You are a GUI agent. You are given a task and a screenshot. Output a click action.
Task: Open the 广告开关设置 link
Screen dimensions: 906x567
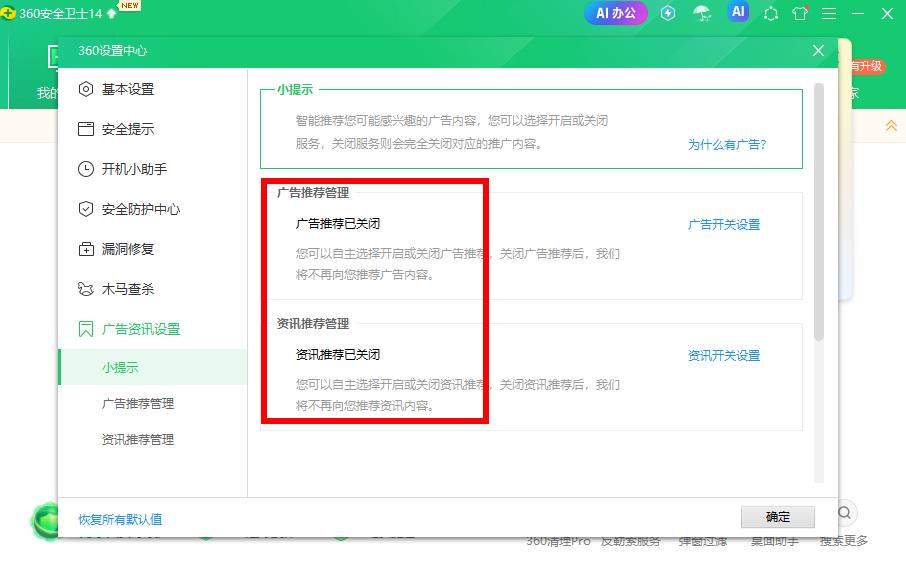pos(723,224)
